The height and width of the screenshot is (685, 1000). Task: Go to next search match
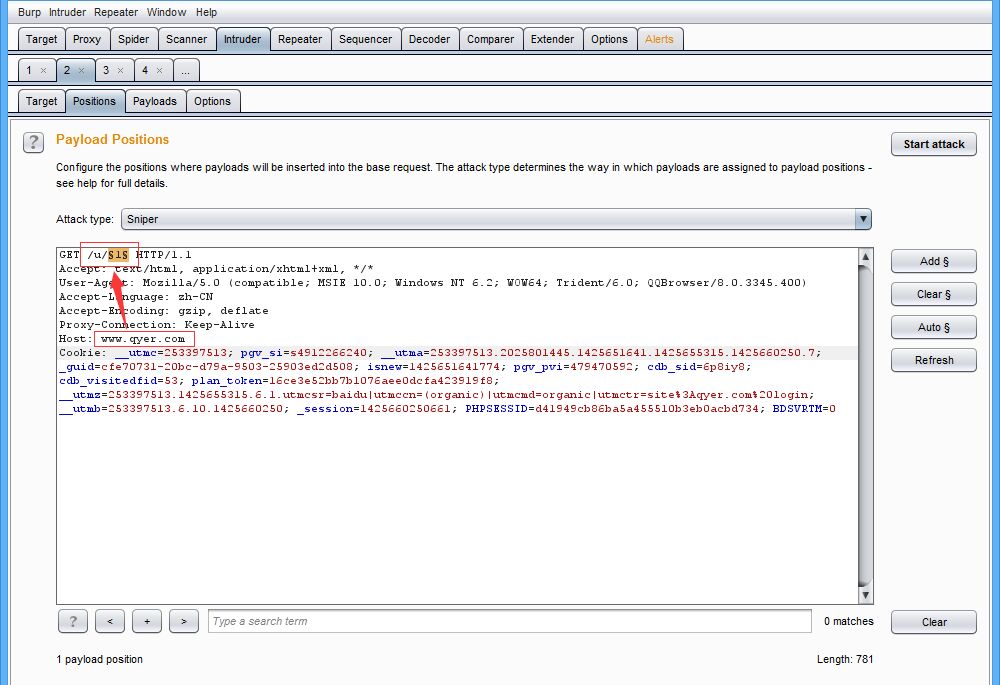(x=184, y=621)
